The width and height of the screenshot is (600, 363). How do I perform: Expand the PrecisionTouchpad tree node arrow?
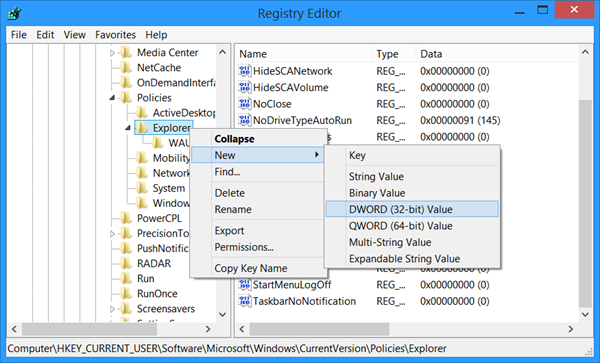[112, 234]
